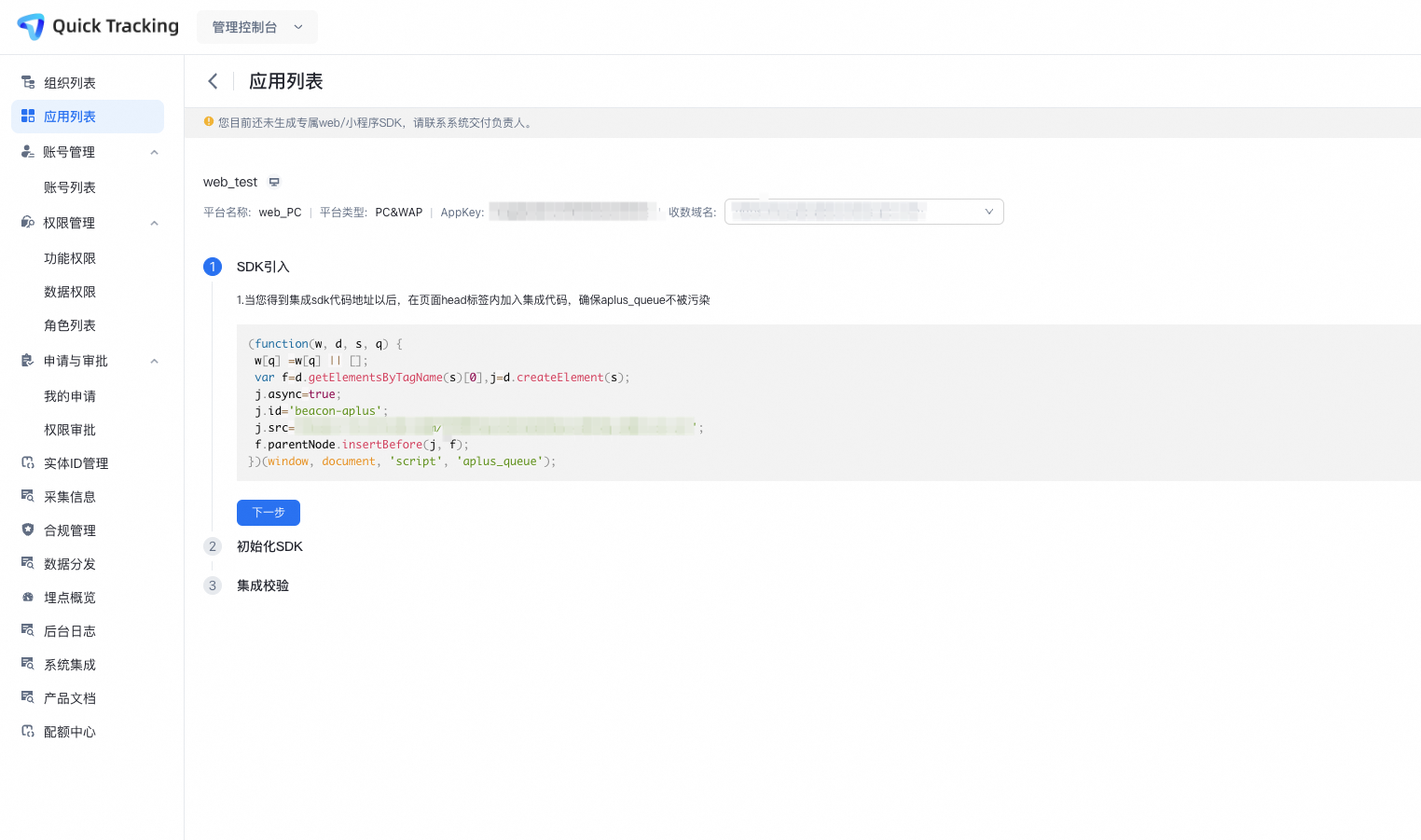Click the 实体ID管理 icon

point(28,463)
